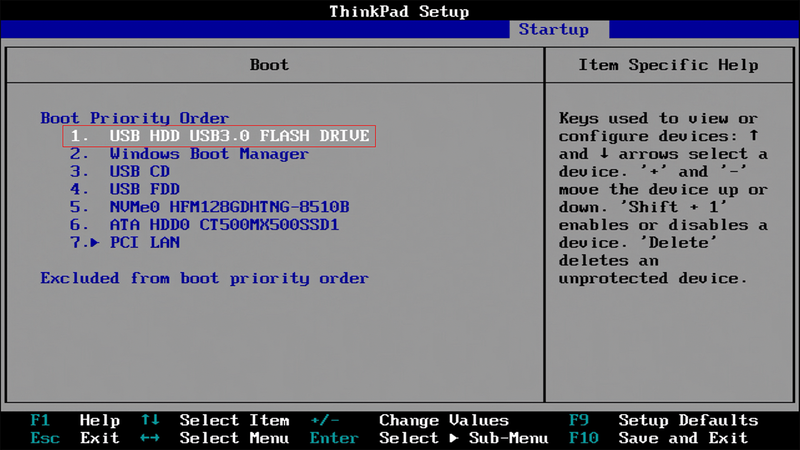Click the up-down arrows Select Item hint
Viewport: 800px width, 450px height.
click(215, 420)
